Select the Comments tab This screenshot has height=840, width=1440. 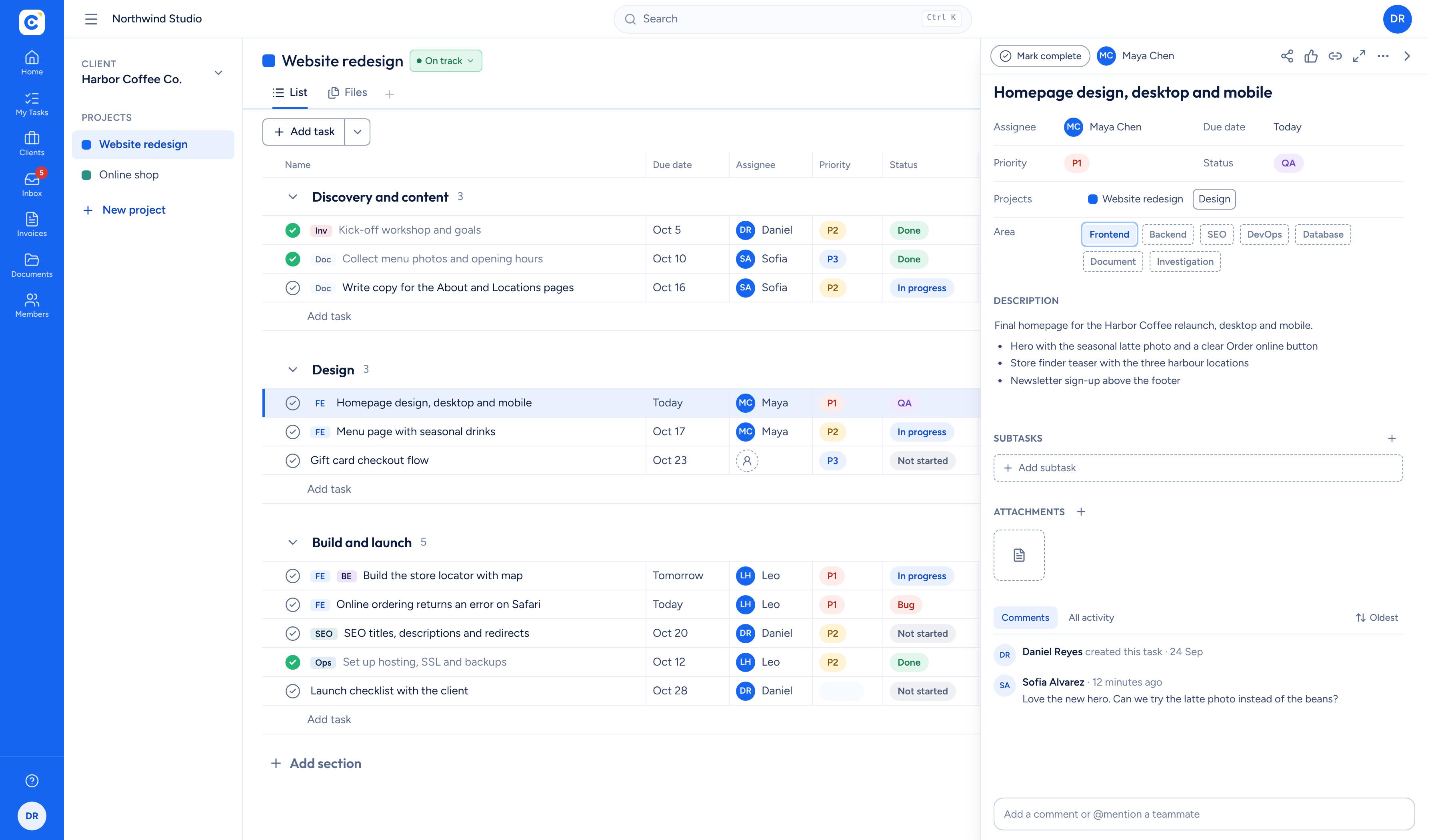(1025, 618)
